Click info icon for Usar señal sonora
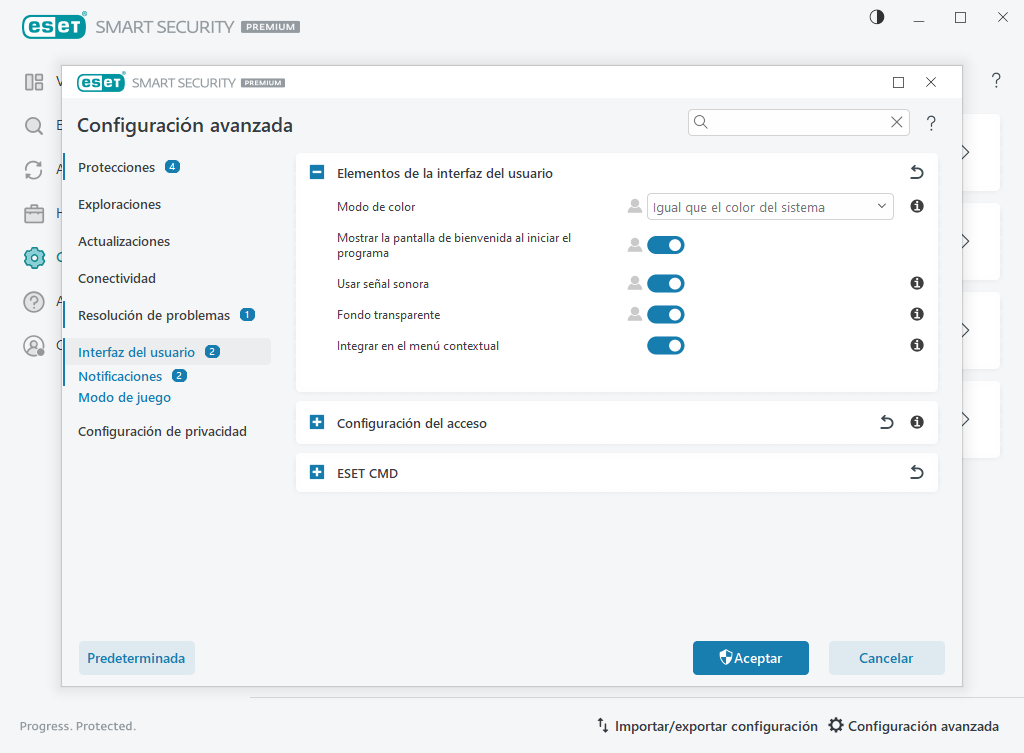 tap(916, 284)
